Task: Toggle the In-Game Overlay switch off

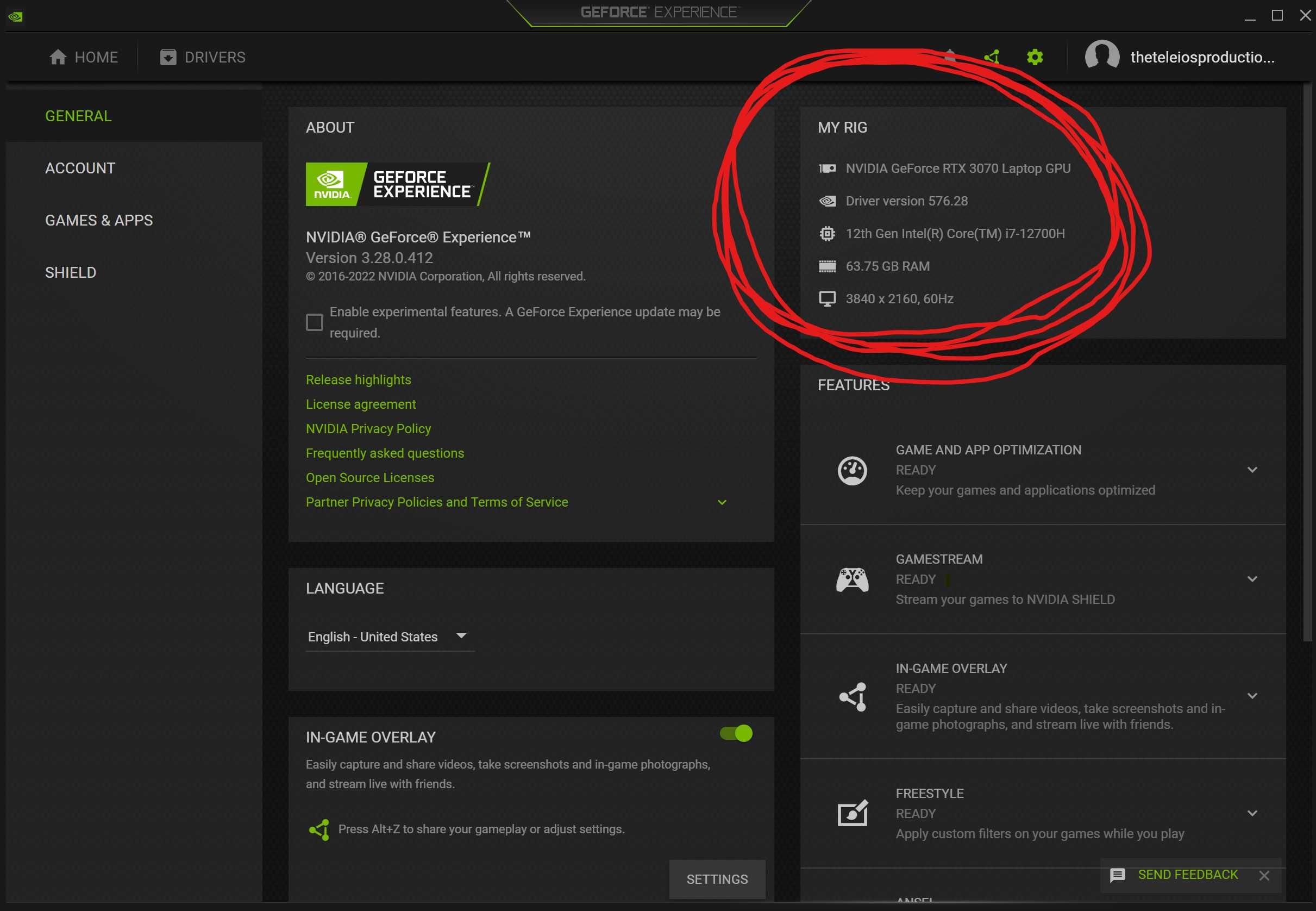Action: [736, 733]
